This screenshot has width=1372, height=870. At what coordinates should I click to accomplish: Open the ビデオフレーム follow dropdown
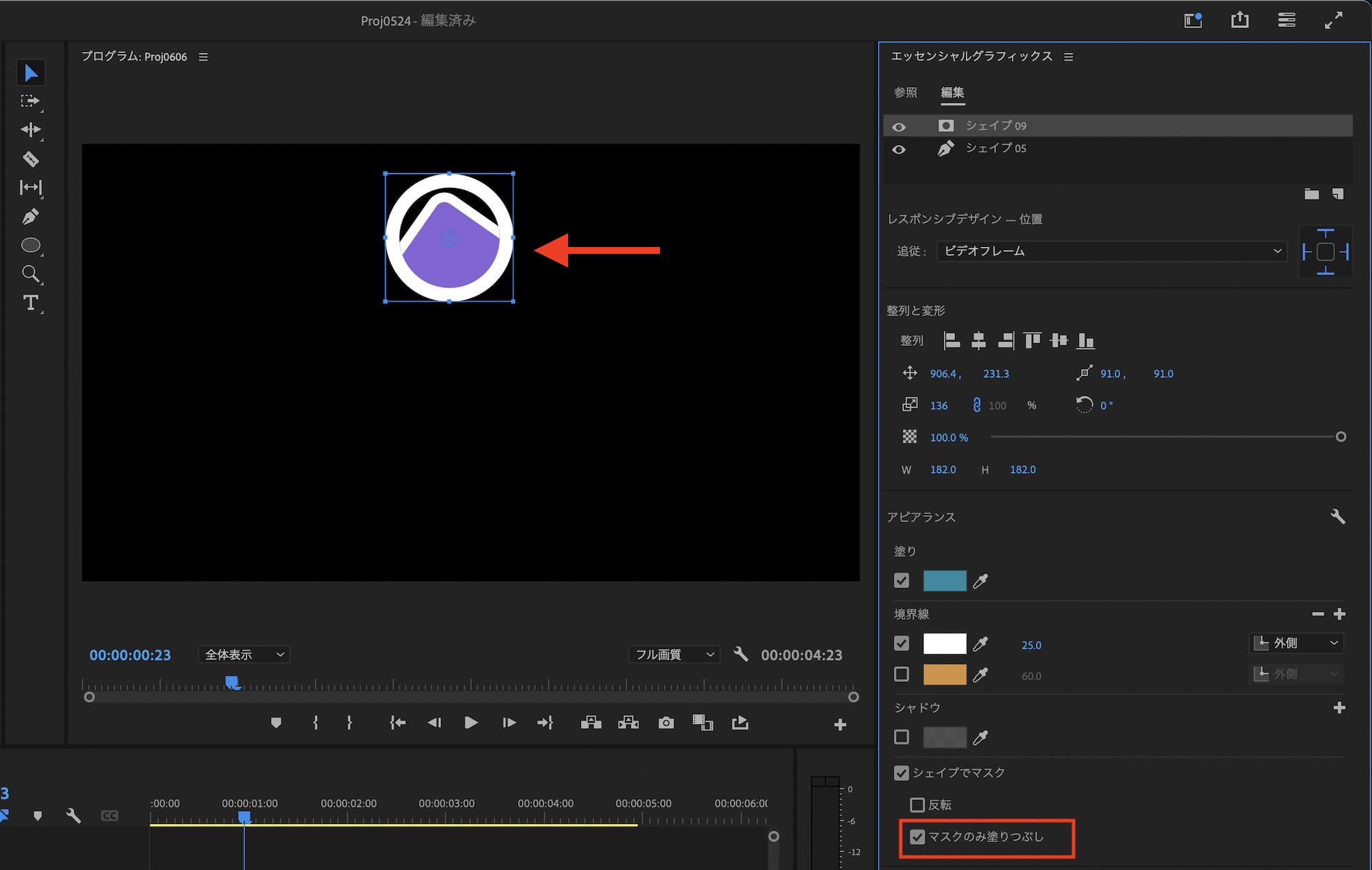pos(1111,251)
